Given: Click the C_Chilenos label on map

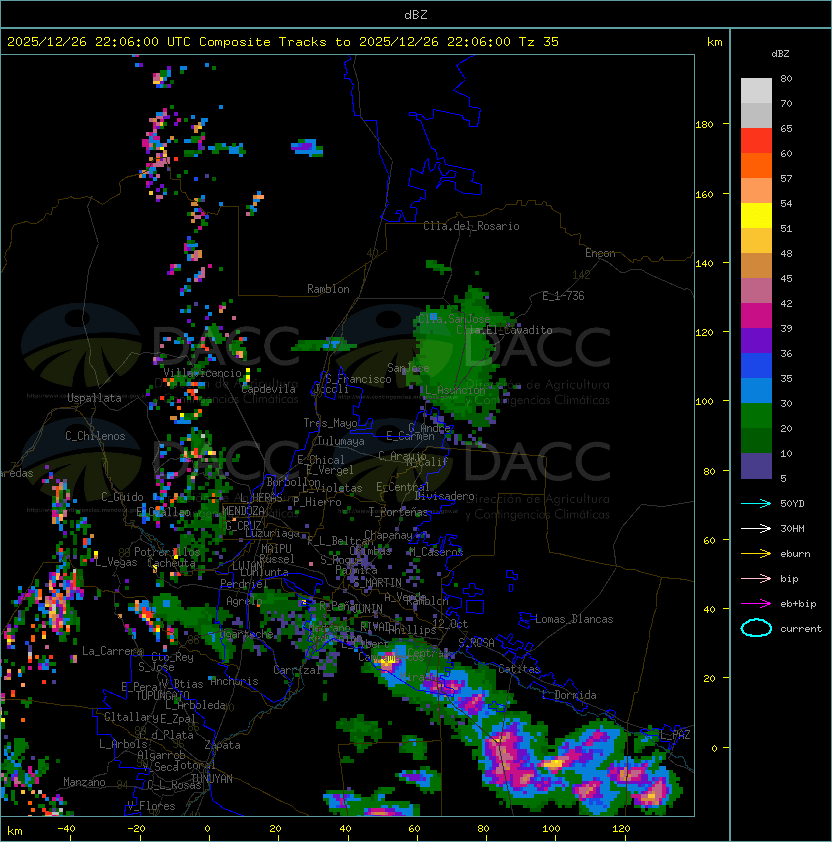Looking at the screenshot, I should pos(95,436).
